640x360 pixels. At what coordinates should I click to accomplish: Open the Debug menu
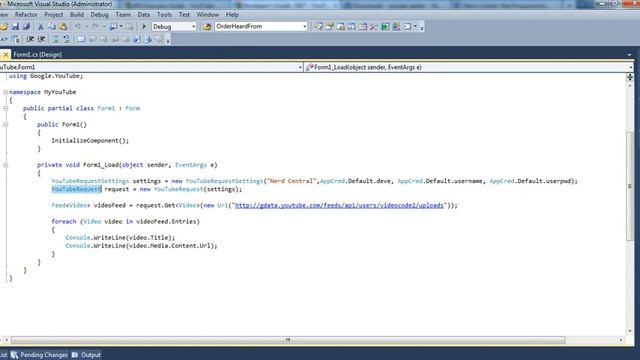[99, 15]
